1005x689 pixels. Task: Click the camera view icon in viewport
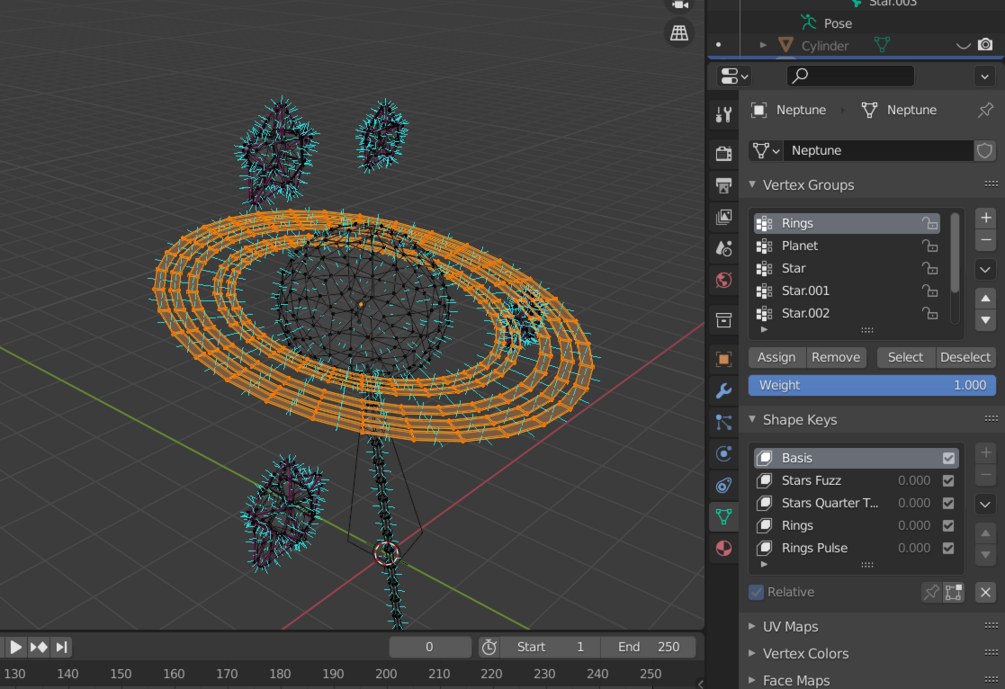click(x=679, y=5)
